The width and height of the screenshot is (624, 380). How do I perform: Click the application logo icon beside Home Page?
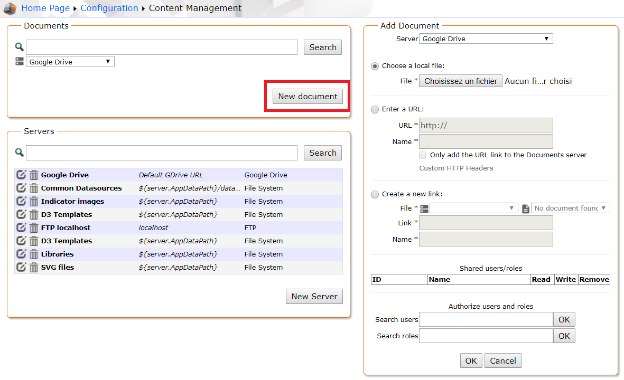[10, 8]
